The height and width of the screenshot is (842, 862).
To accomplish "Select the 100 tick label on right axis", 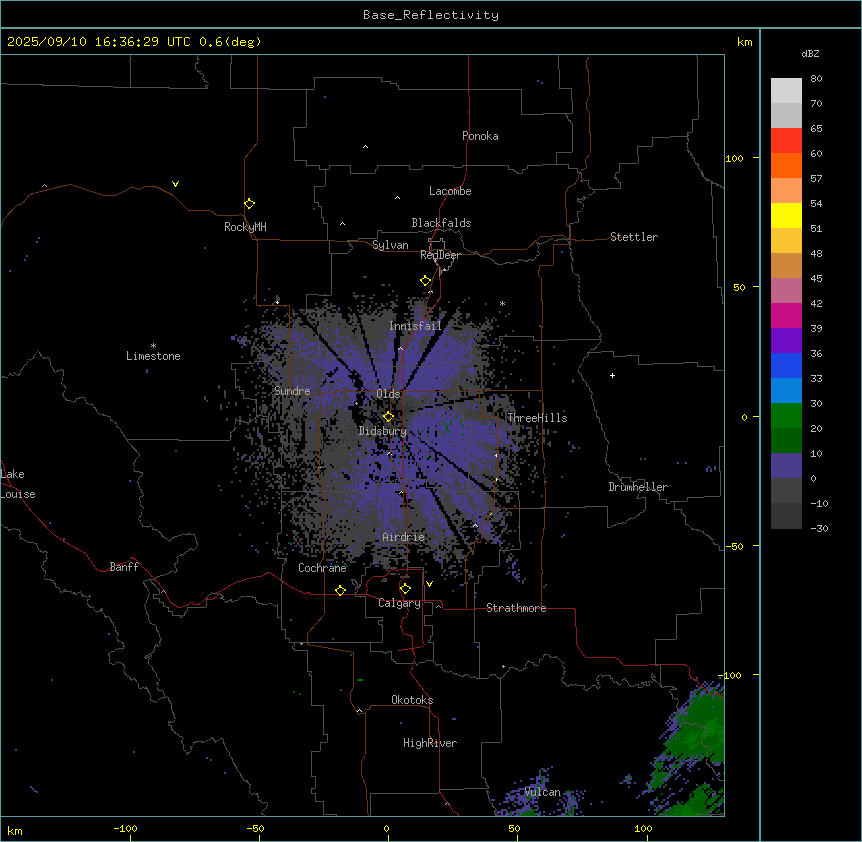I will [x=734, y=158].
